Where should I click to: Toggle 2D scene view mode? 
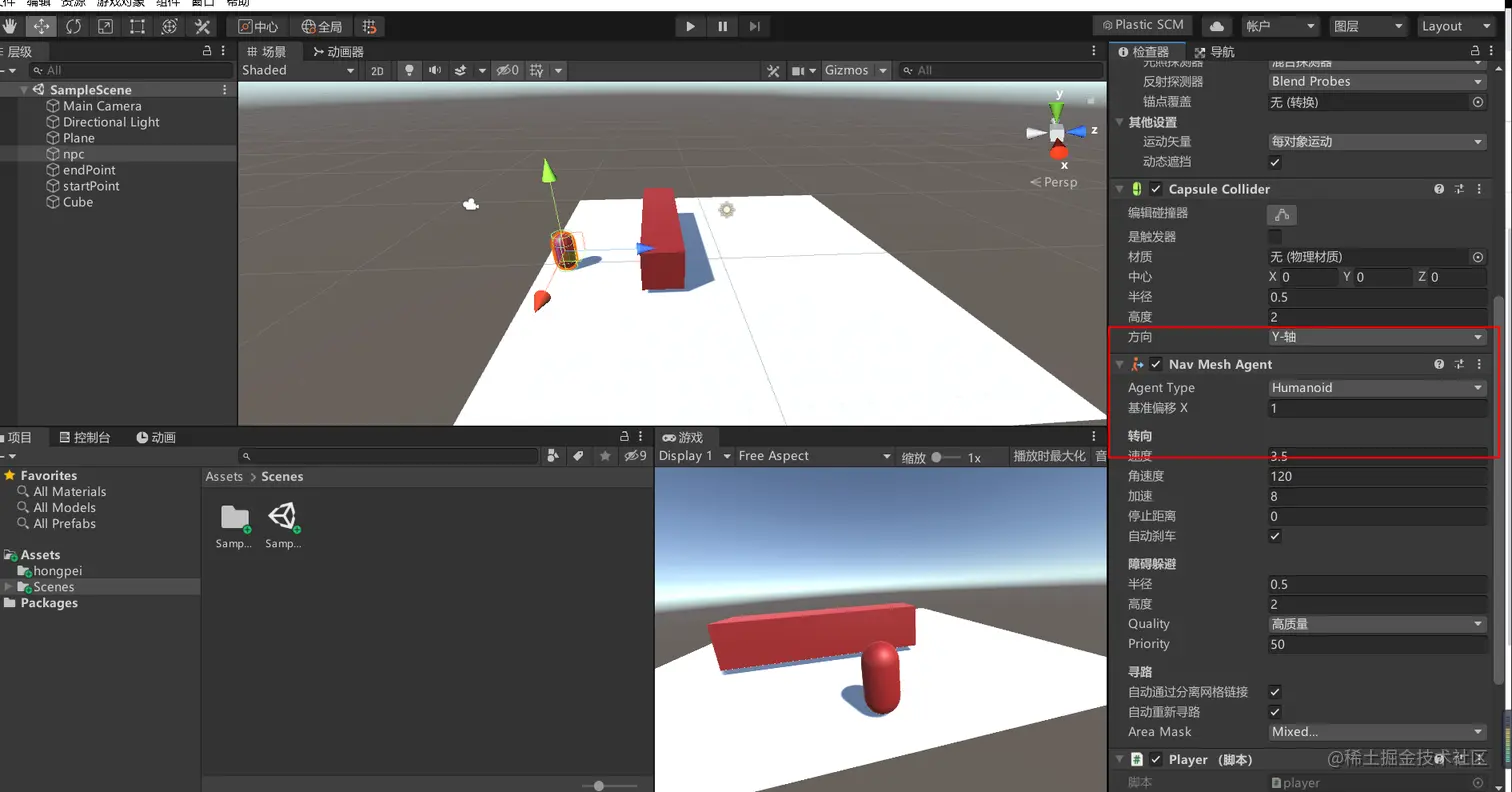pos(377,70)
